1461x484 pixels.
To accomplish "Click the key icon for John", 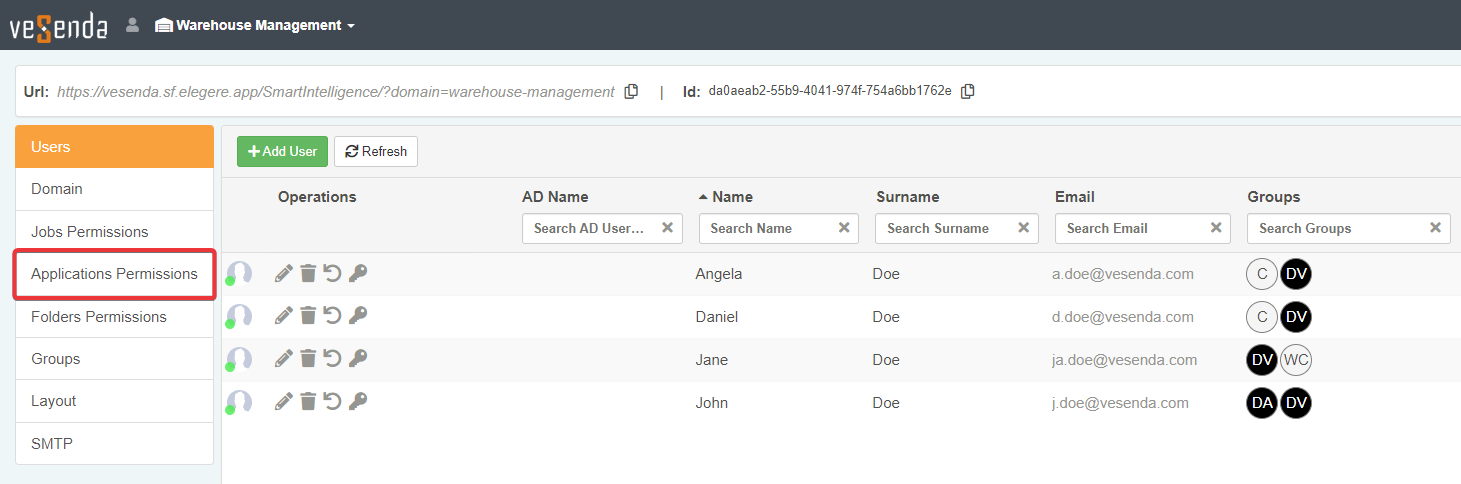I will pyautogui.click(x=357, y=402).
